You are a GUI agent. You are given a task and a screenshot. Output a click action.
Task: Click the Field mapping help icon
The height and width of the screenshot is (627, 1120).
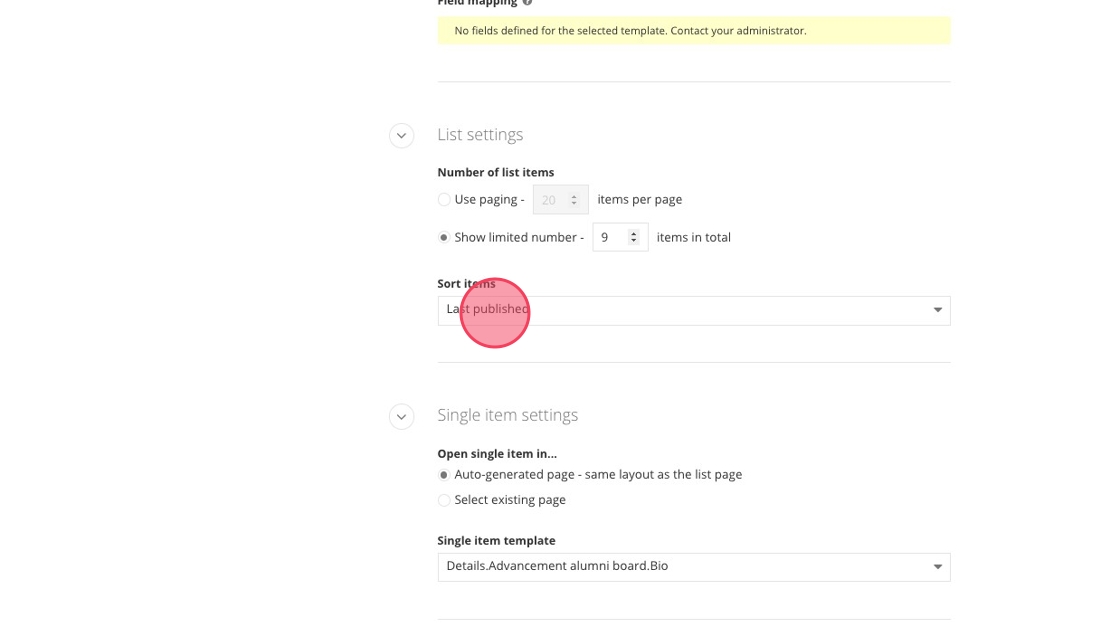[x=527, y=3]
